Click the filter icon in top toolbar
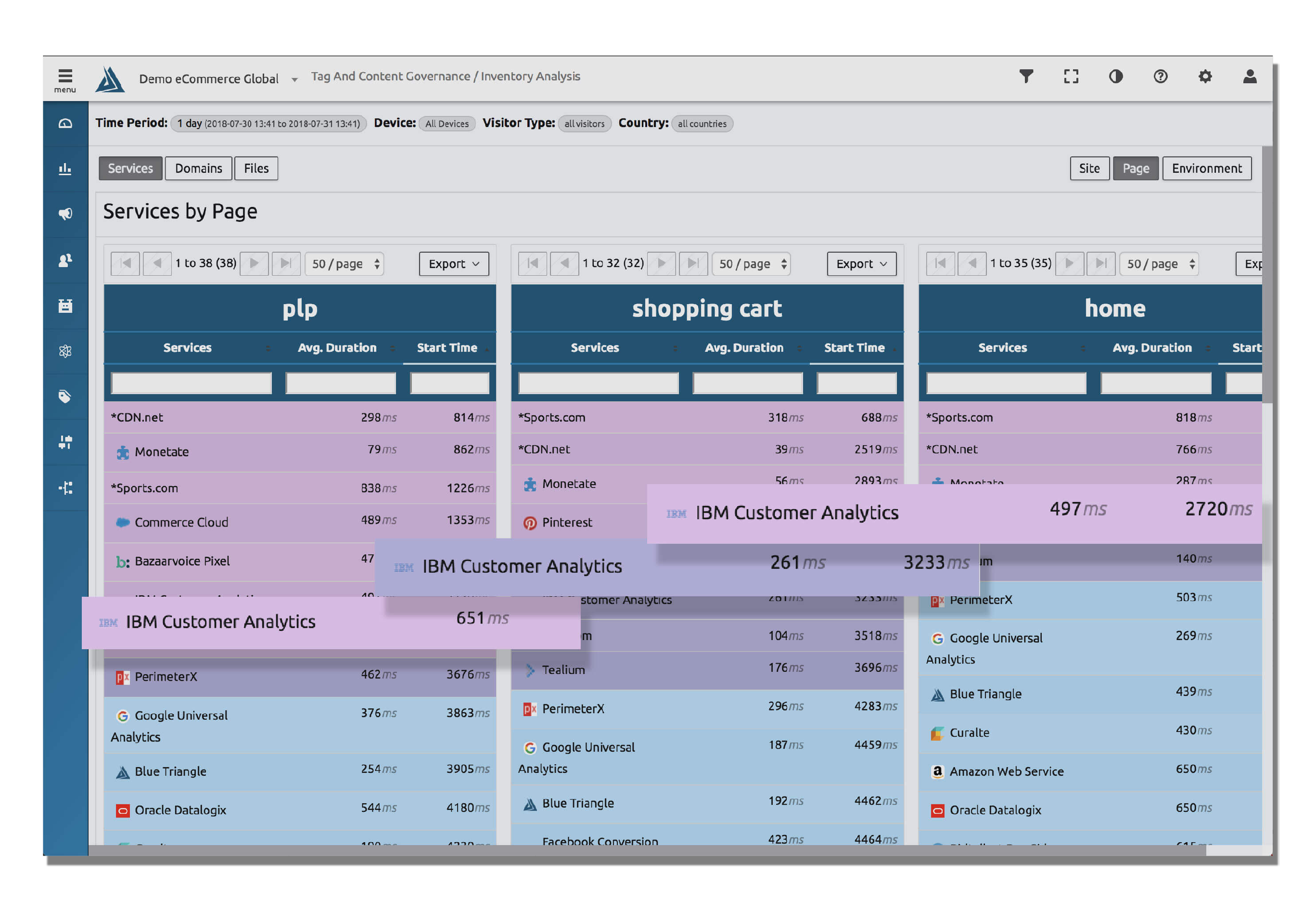This screenshot has height=911, width=1316. [1026, 76]
